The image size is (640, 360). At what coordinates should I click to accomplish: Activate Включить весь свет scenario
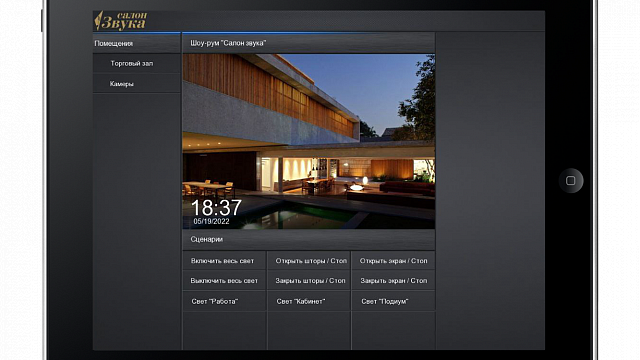coord(224,260)
